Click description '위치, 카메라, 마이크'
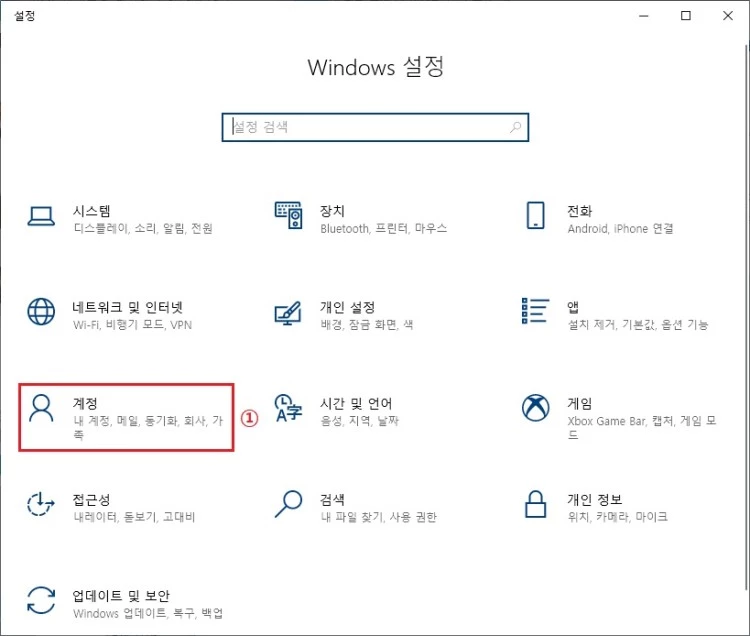 coord(618,517)
